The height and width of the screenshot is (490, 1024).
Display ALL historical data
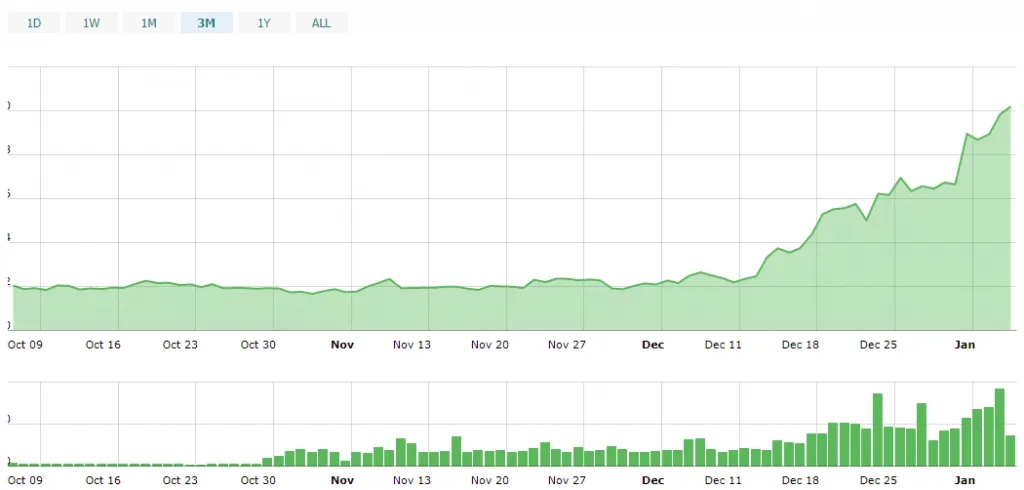click(x=321, y=23)
